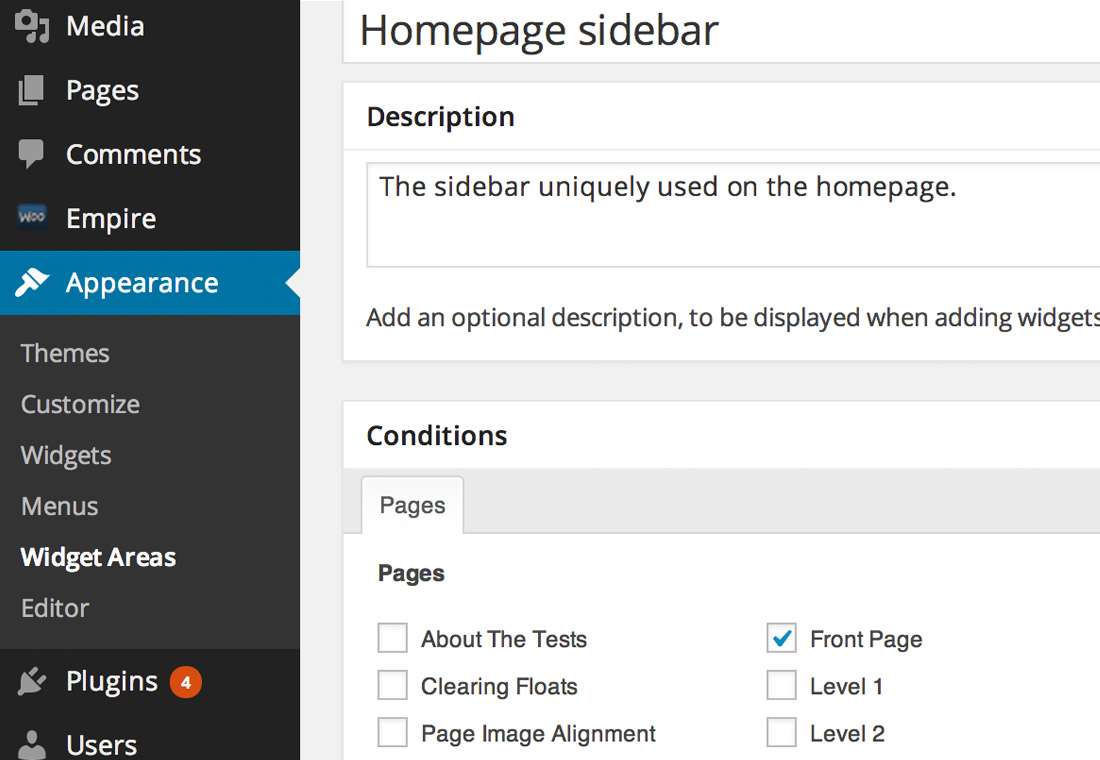Uncheck the Front Page checkbox
Viewport: 1100px width, 760px height.
point(781,638)
